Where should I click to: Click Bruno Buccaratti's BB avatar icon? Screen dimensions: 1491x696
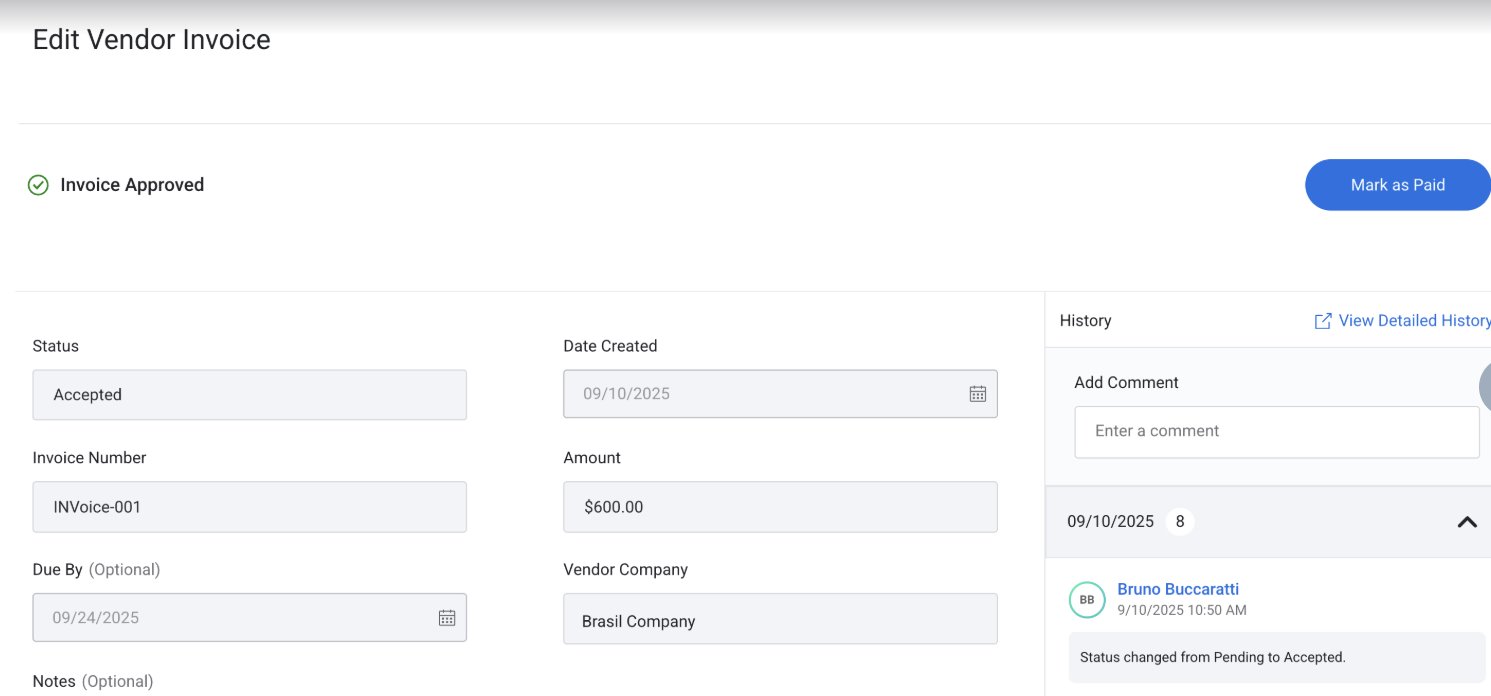coord(1087,600)
